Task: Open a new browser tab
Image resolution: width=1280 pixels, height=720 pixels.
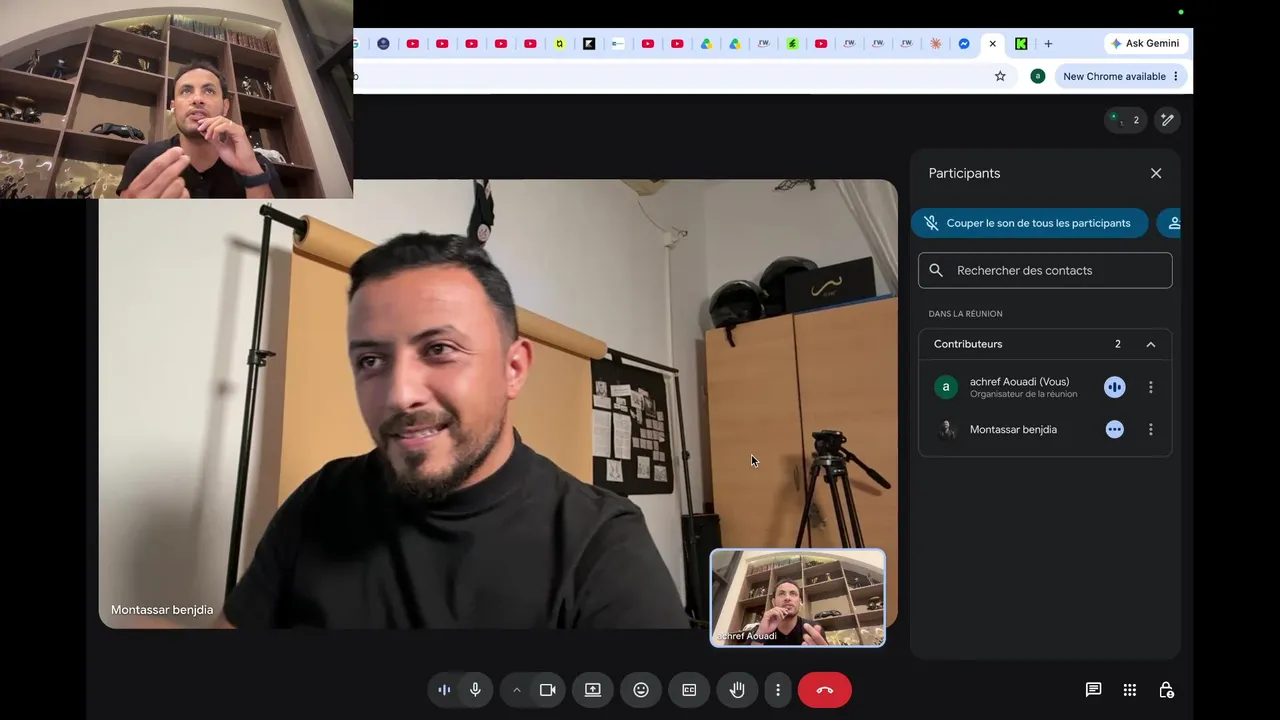Action: click(1048, 44)
